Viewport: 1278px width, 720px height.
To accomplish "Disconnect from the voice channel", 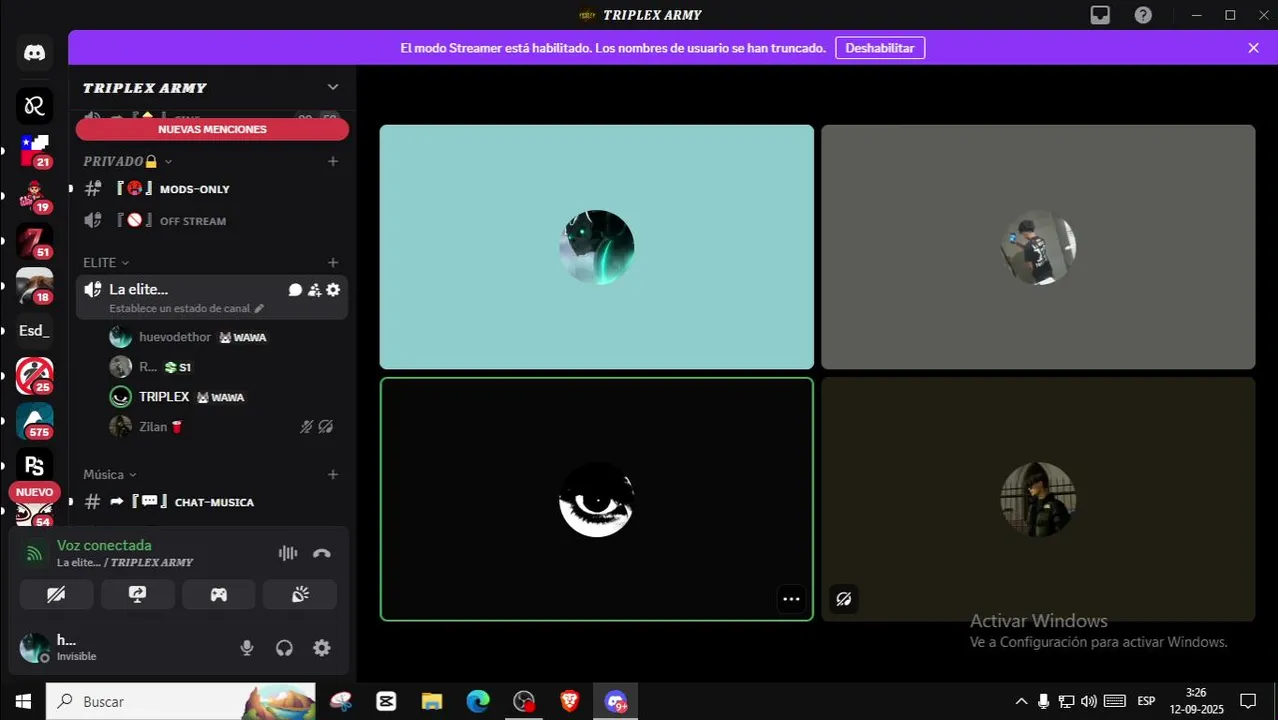I will click(x=321, y=553).
